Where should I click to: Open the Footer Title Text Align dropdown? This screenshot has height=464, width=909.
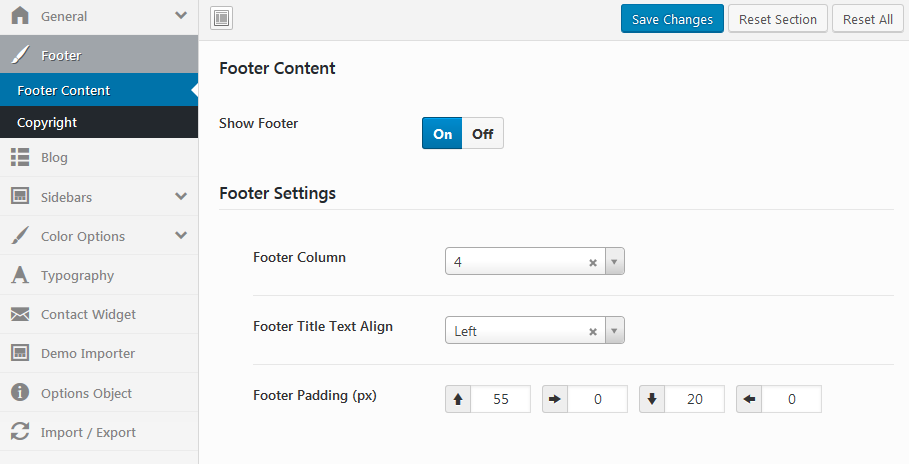[615, 331]
